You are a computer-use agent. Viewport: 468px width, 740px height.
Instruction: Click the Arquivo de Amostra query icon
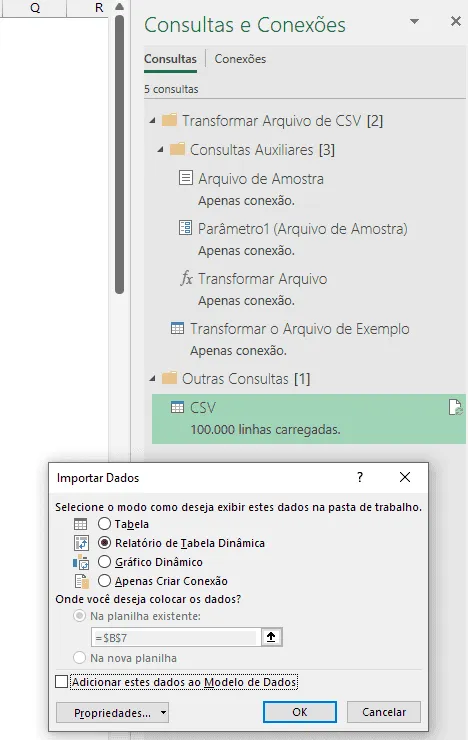(185, 178)
